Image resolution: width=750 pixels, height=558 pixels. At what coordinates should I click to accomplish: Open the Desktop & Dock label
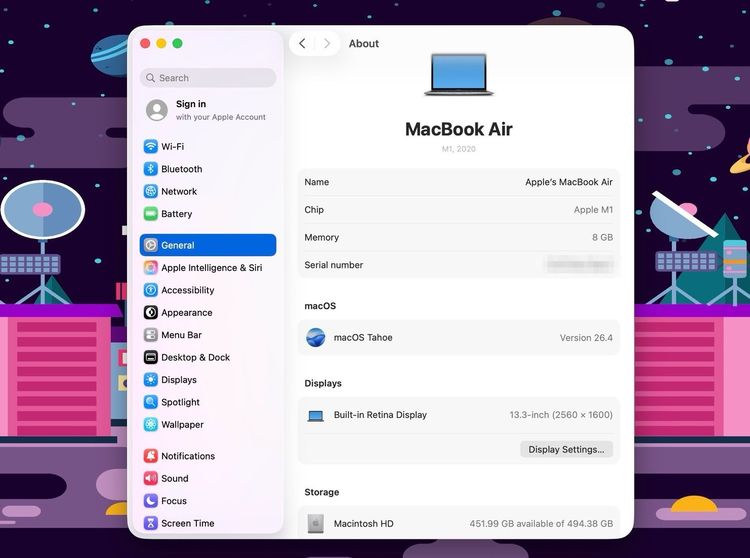point(196,357)
